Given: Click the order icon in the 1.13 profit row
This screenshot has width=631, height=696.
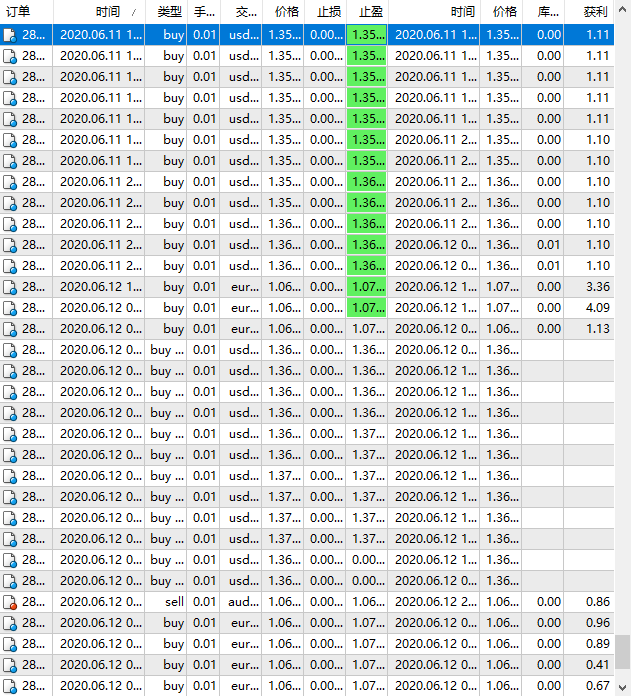Looking at the screenshot, I should [x=10, y=329].
